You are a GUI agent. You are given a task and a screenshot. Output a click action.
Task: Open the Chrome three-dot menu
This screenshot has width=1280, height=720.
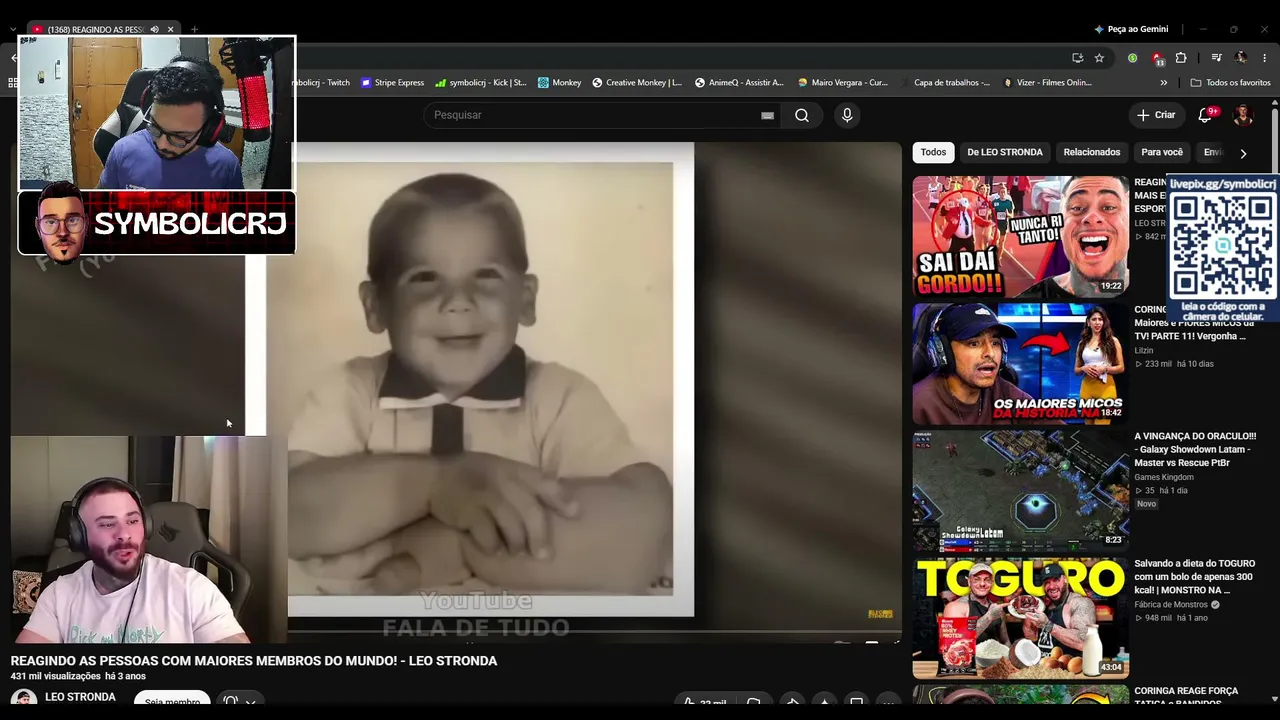(1265, 58)
